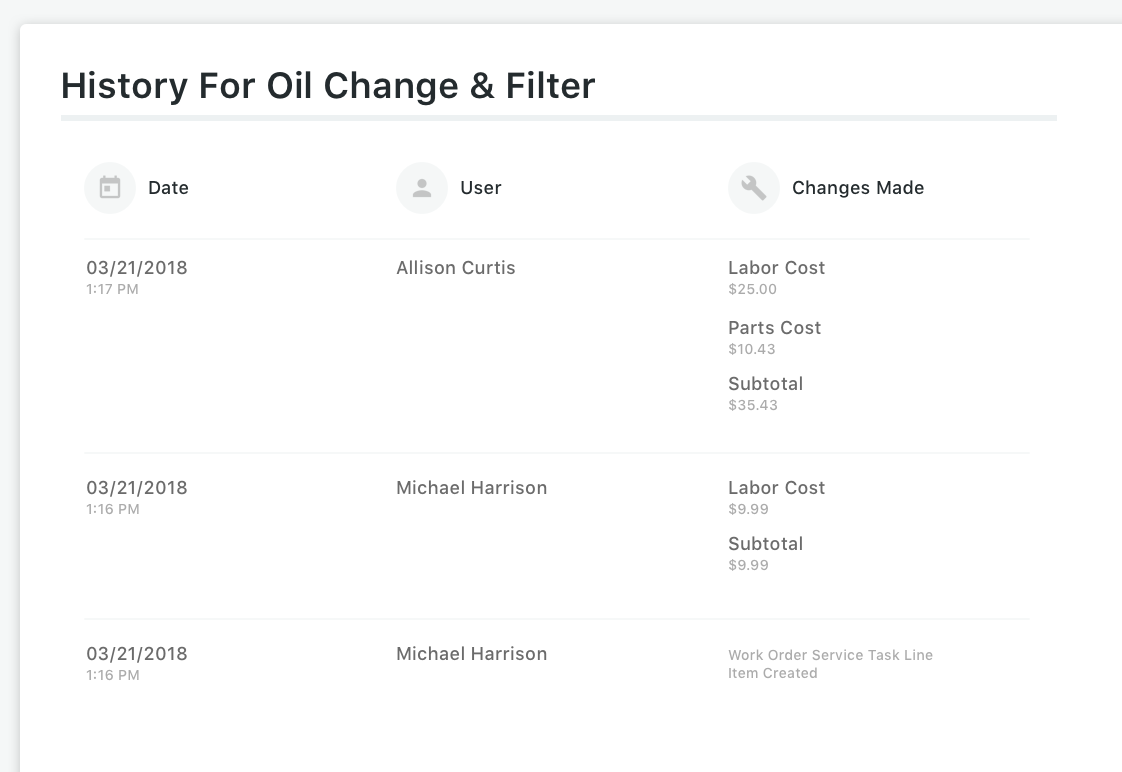Click the User column header

pos(480,188)
